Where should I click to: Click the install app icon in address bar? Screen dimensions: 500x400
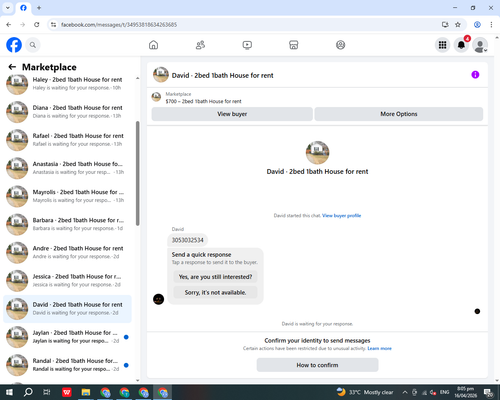pyautogui.click(x=445, y=25)
